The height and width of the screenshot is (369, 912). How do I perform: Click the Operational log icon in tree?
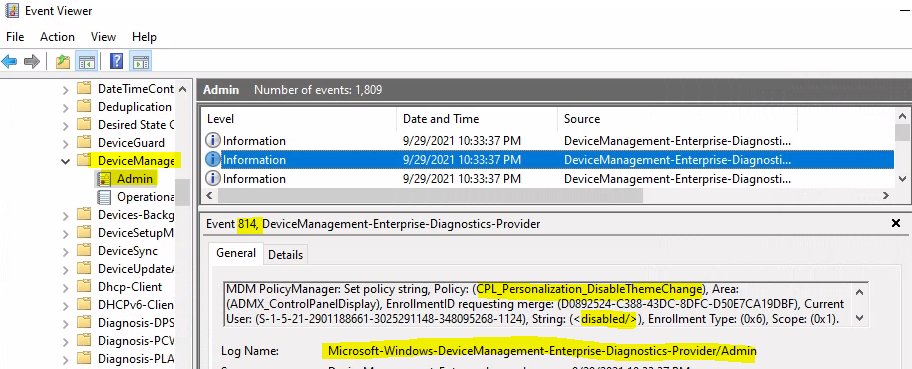pyautogui.click(x=105, y=197)
